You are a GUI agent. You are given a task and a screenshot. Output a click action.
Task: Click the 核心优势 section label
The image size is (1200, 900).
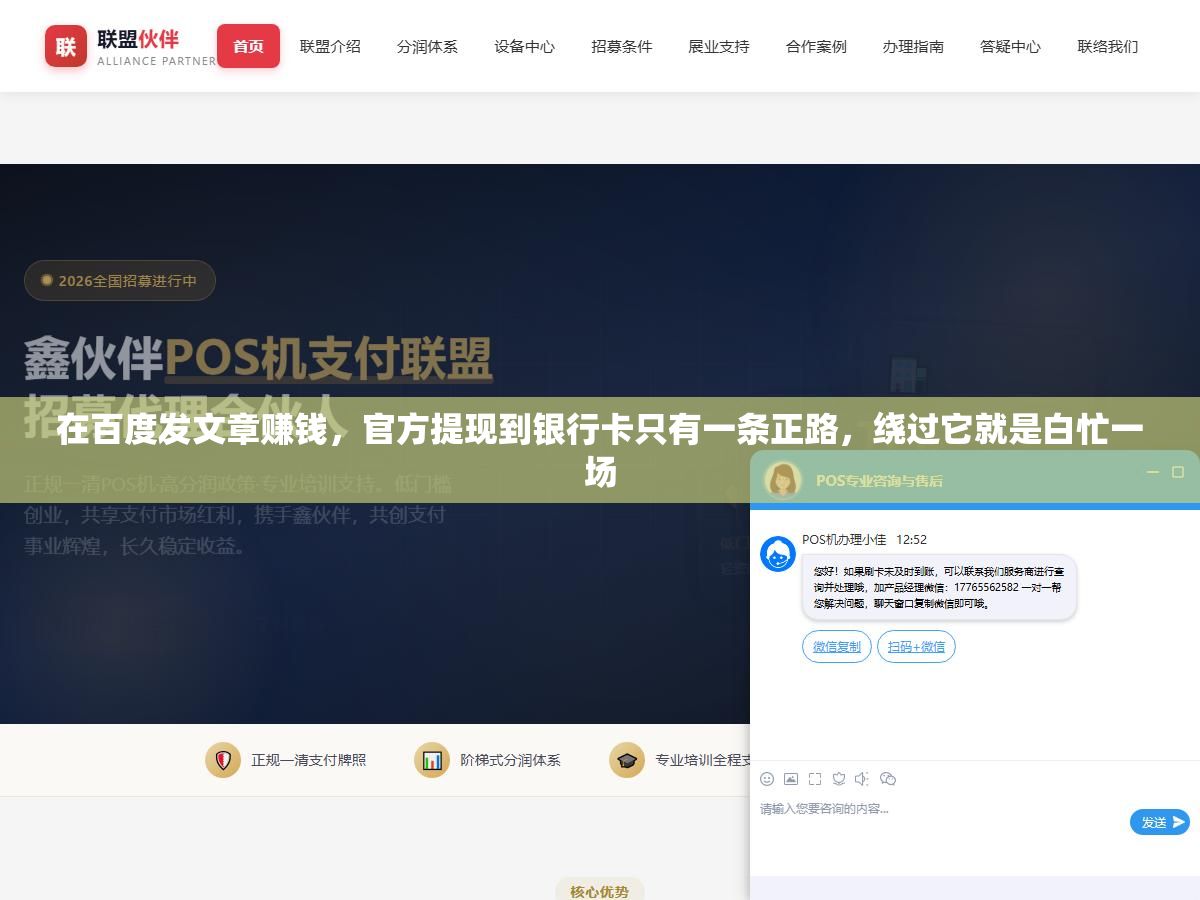(600, 890)
